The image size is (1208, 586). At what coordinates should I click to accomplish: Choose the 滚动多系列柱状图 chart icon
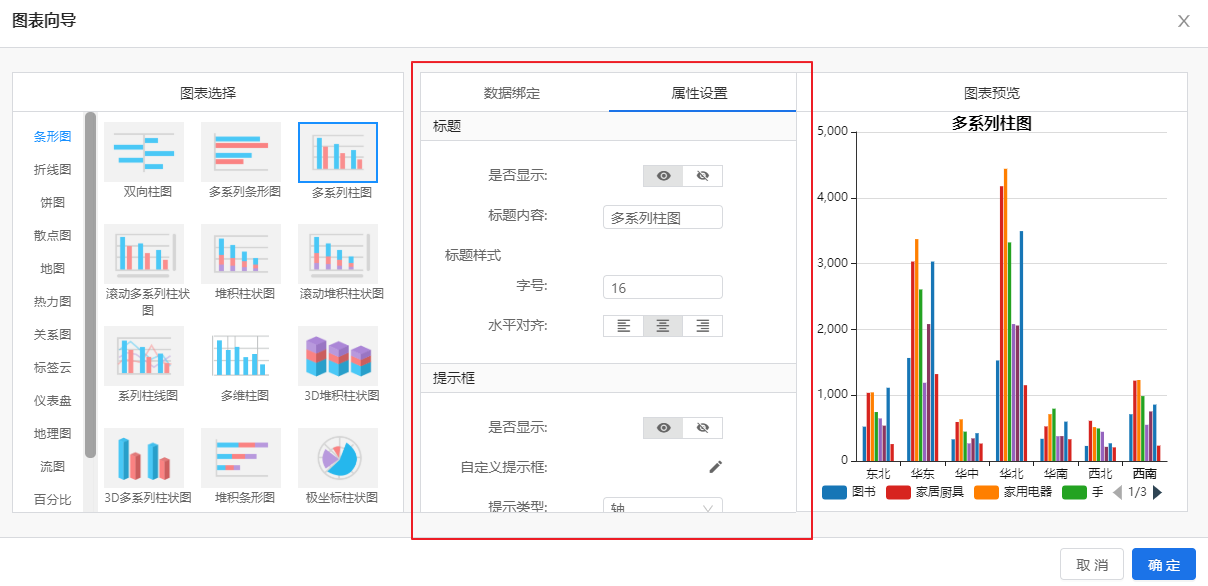(144, 254)
